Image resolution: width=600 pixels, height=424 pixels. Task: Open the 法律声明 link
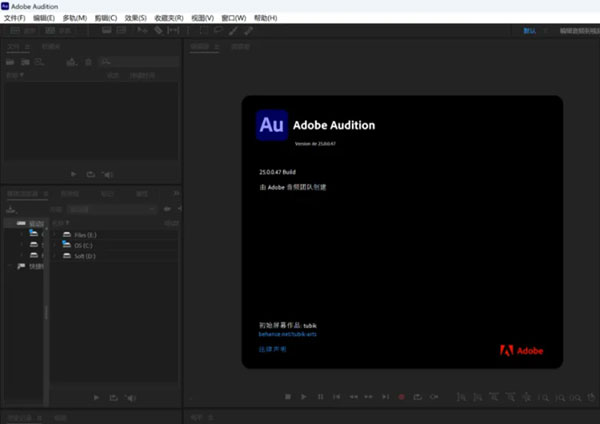272,349
